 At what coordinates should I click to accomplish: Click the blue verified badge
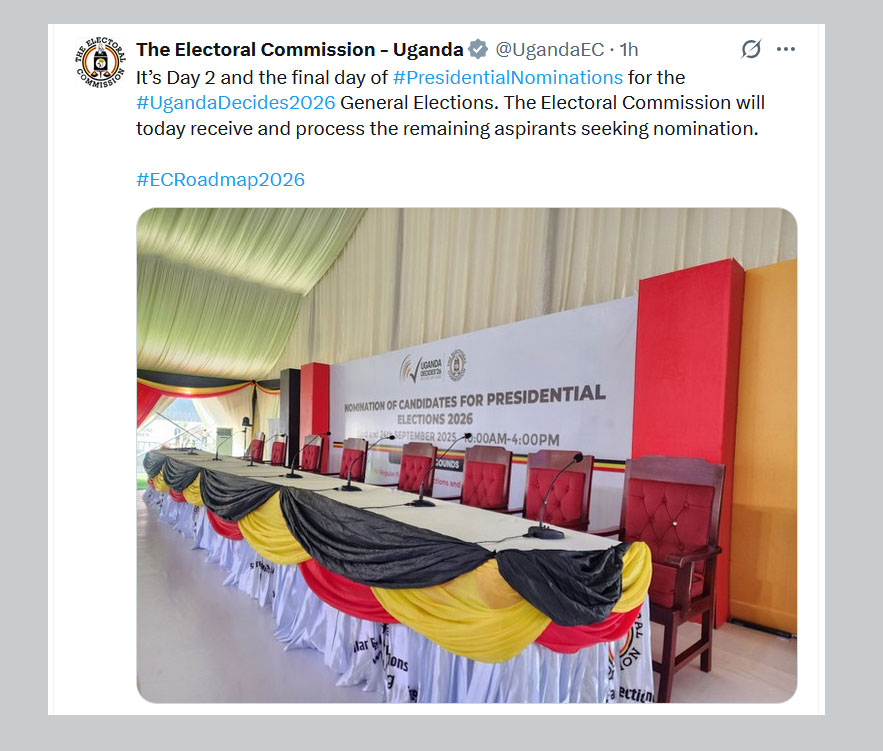pyautogui.click(x=478, y=50)
